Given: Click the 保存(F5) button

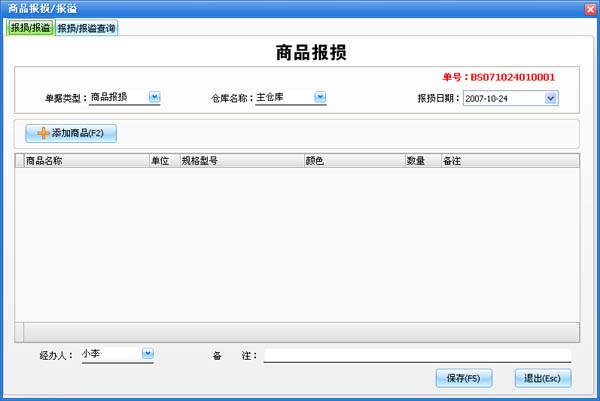Looking at the screenshot, I should (x=464, y=378).
